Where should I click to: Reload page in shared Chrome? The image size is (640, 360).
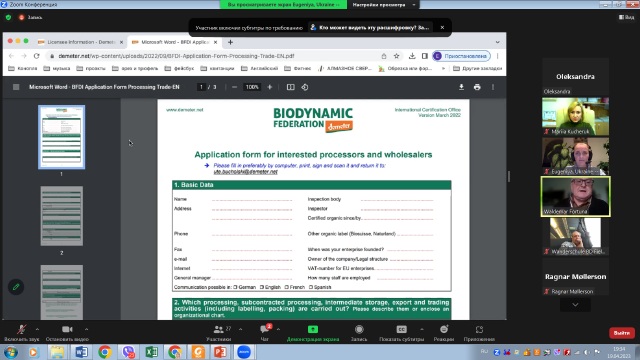point(36,56)
